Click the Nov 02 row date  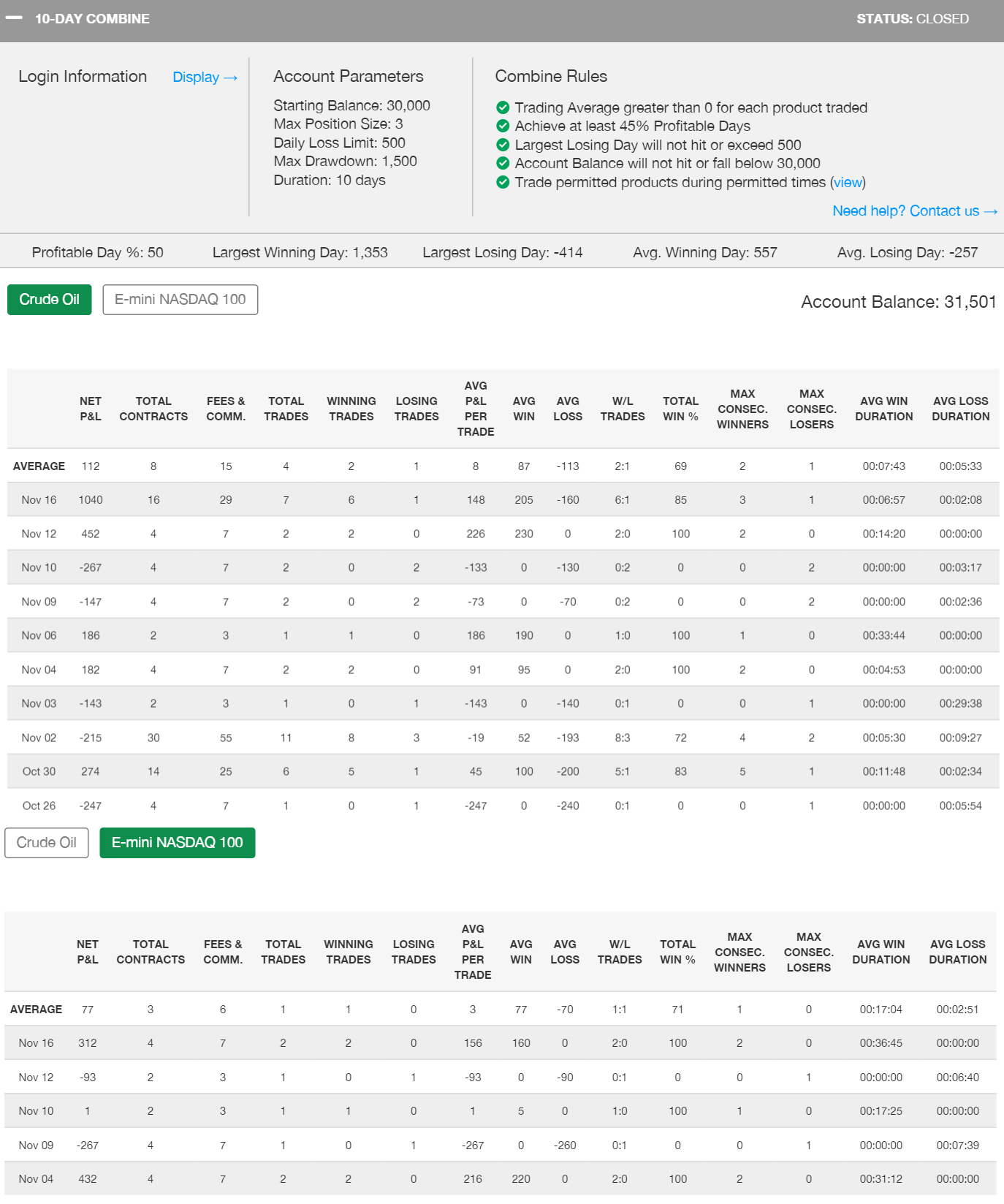coord(39,738)
